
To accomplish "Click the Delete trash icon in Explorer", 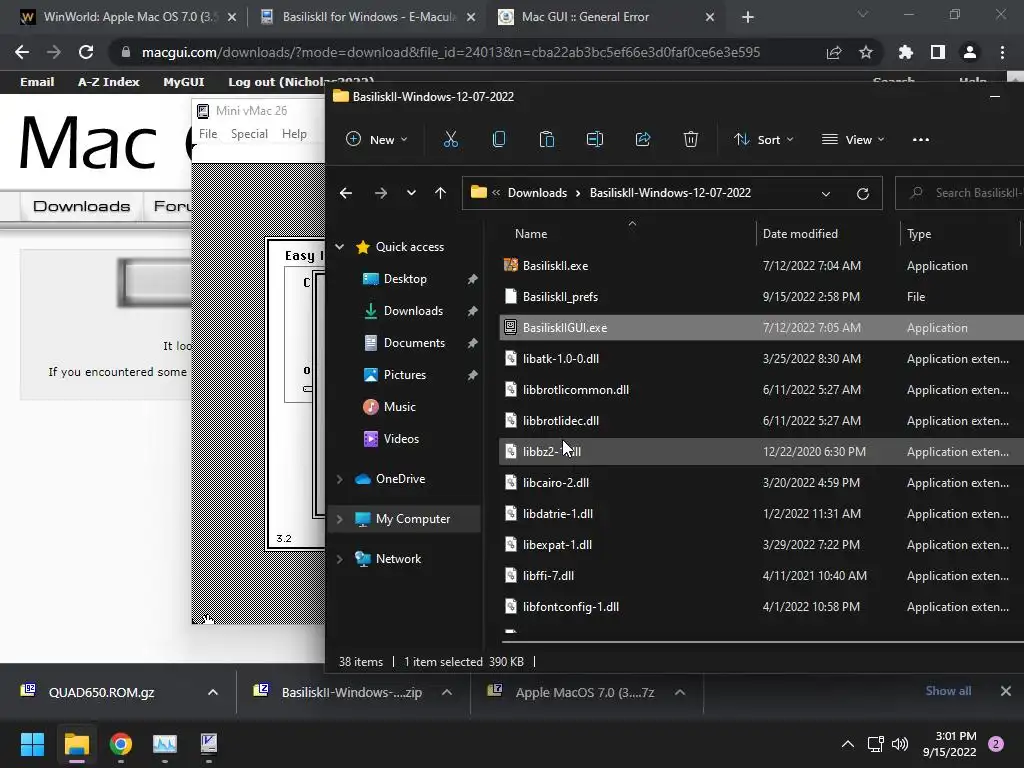I will (691, 139).
